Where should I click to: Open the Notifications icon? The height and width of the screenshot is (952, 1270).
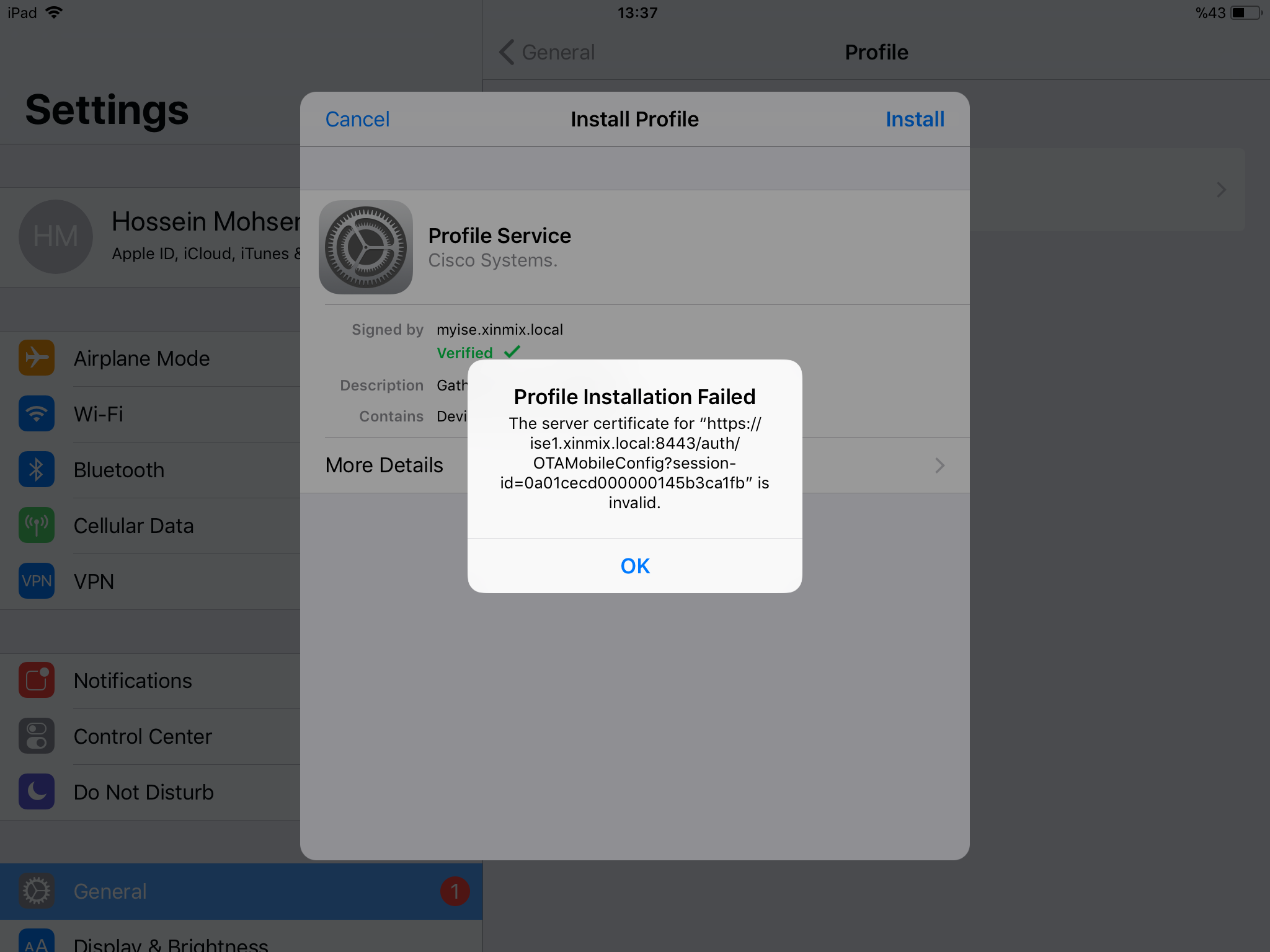point(37,680)
